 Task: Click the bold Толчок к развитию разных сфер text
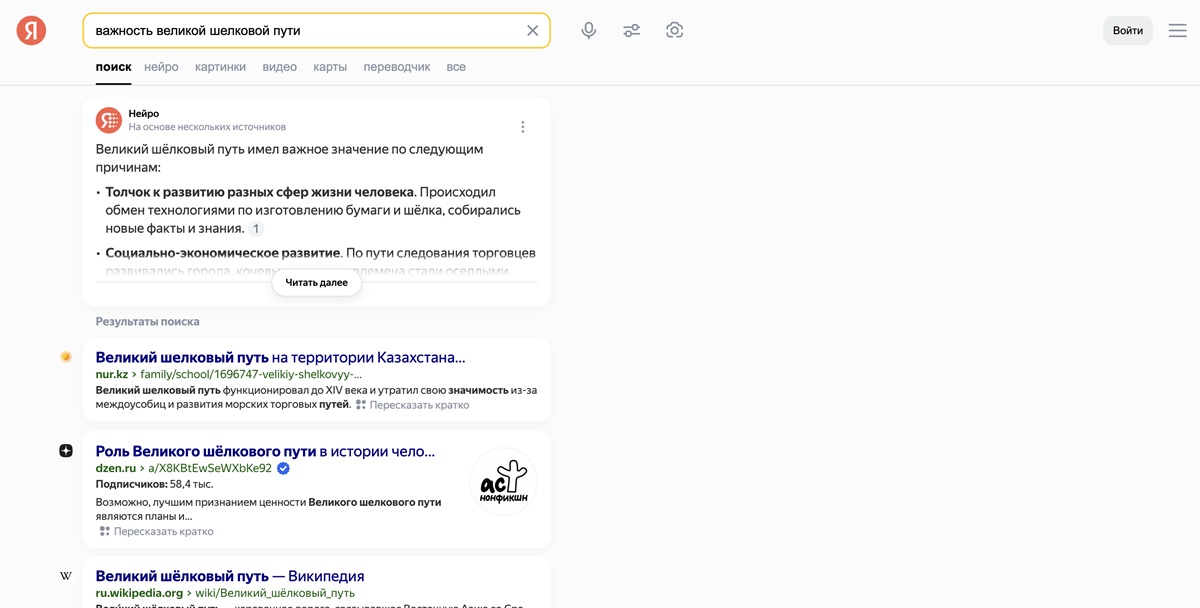point(259,192)
